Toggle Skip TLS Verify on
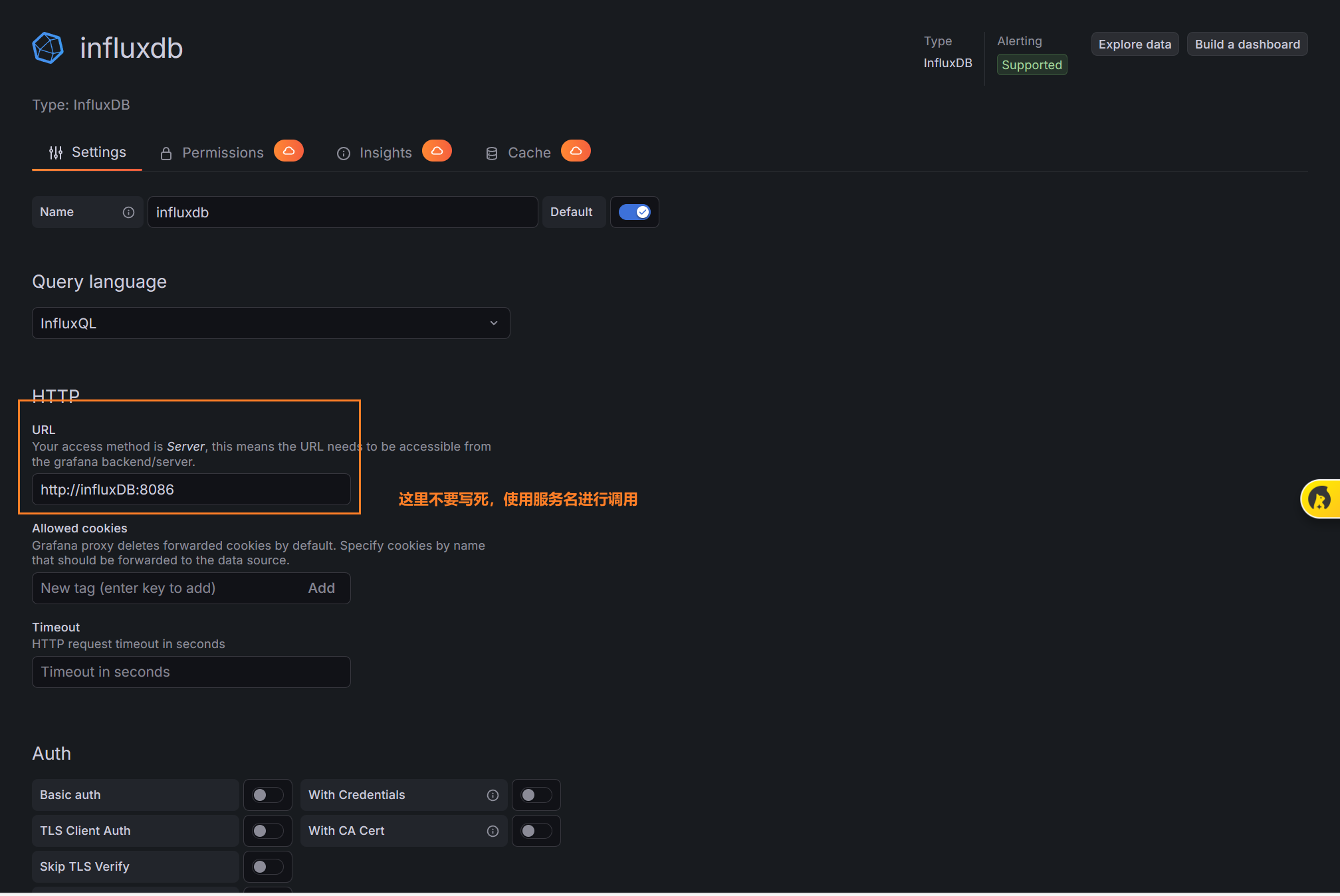Image resolution: width=1340 pixels, height=896 pixels. tap(267, 867)
